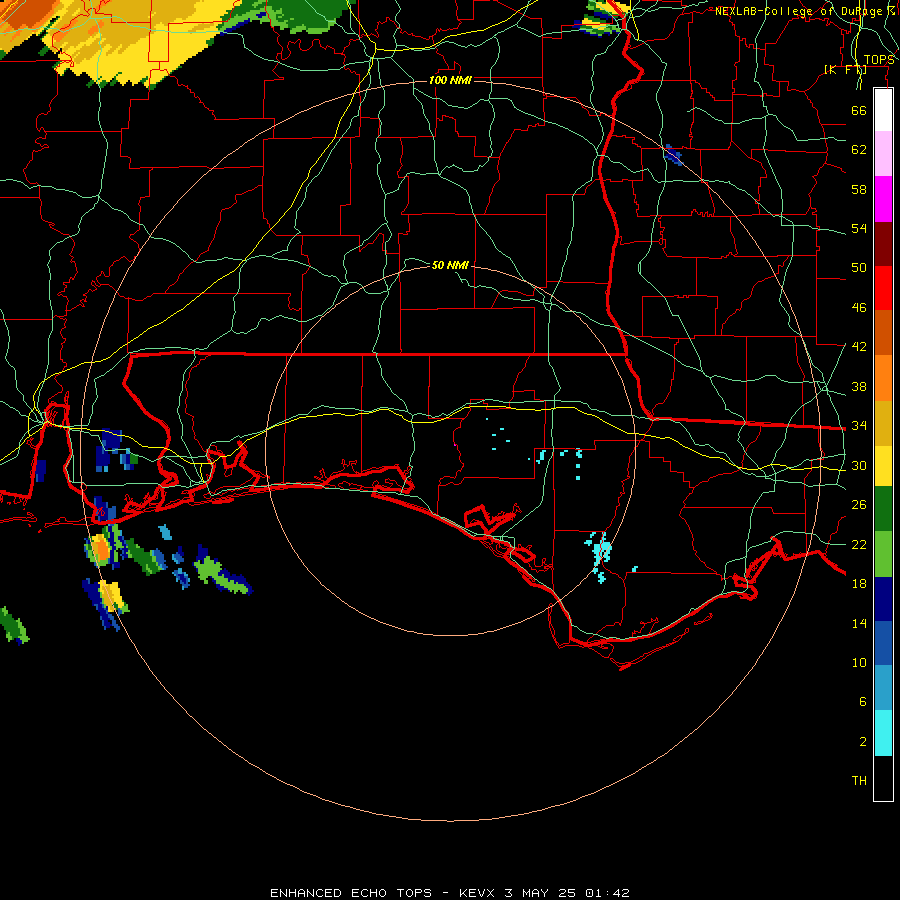900x900 pixels.
Task: Click the magenta 58 kft legend swatch
Action: [883, 199]
